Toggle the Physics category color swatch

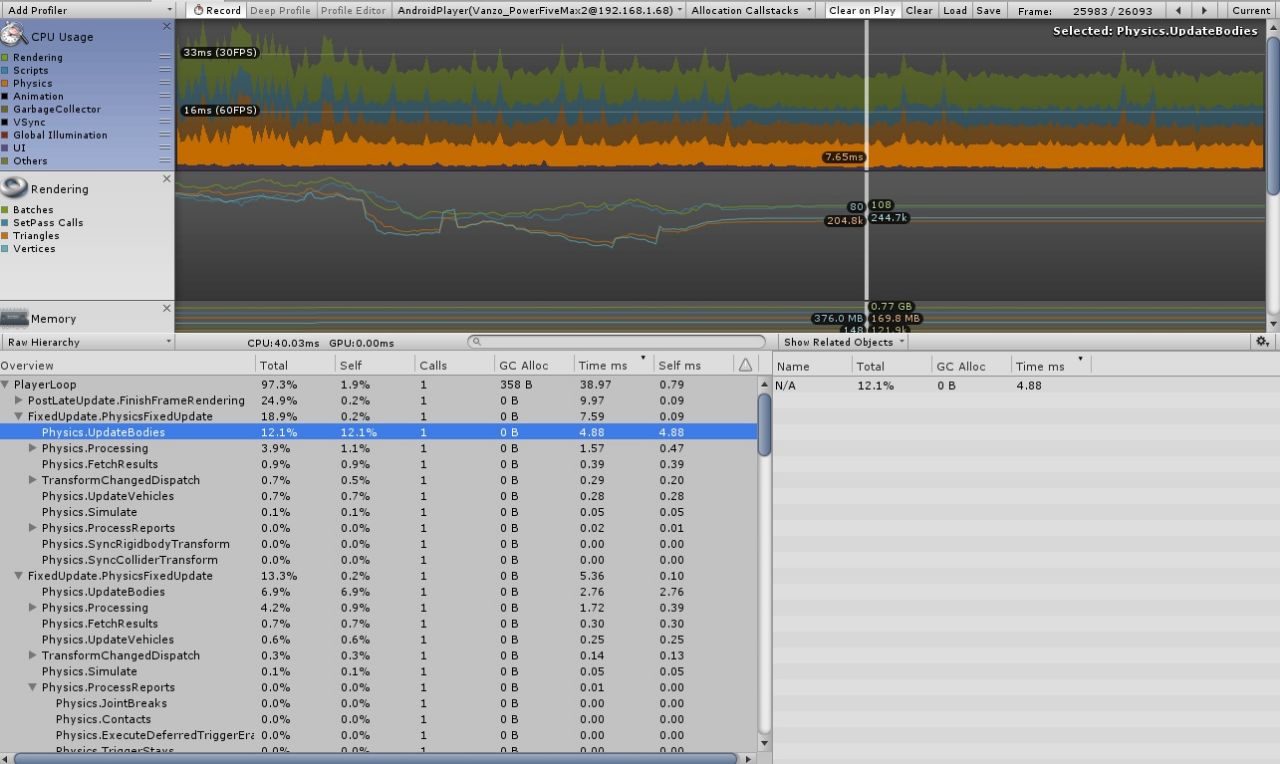(5, 84)
